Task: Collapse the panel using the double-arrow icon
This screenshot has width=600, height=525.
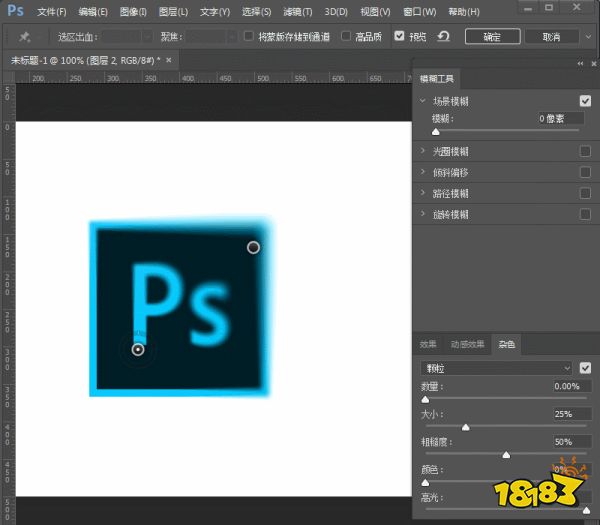Action: pyautogui.click(x=581, y=62)
